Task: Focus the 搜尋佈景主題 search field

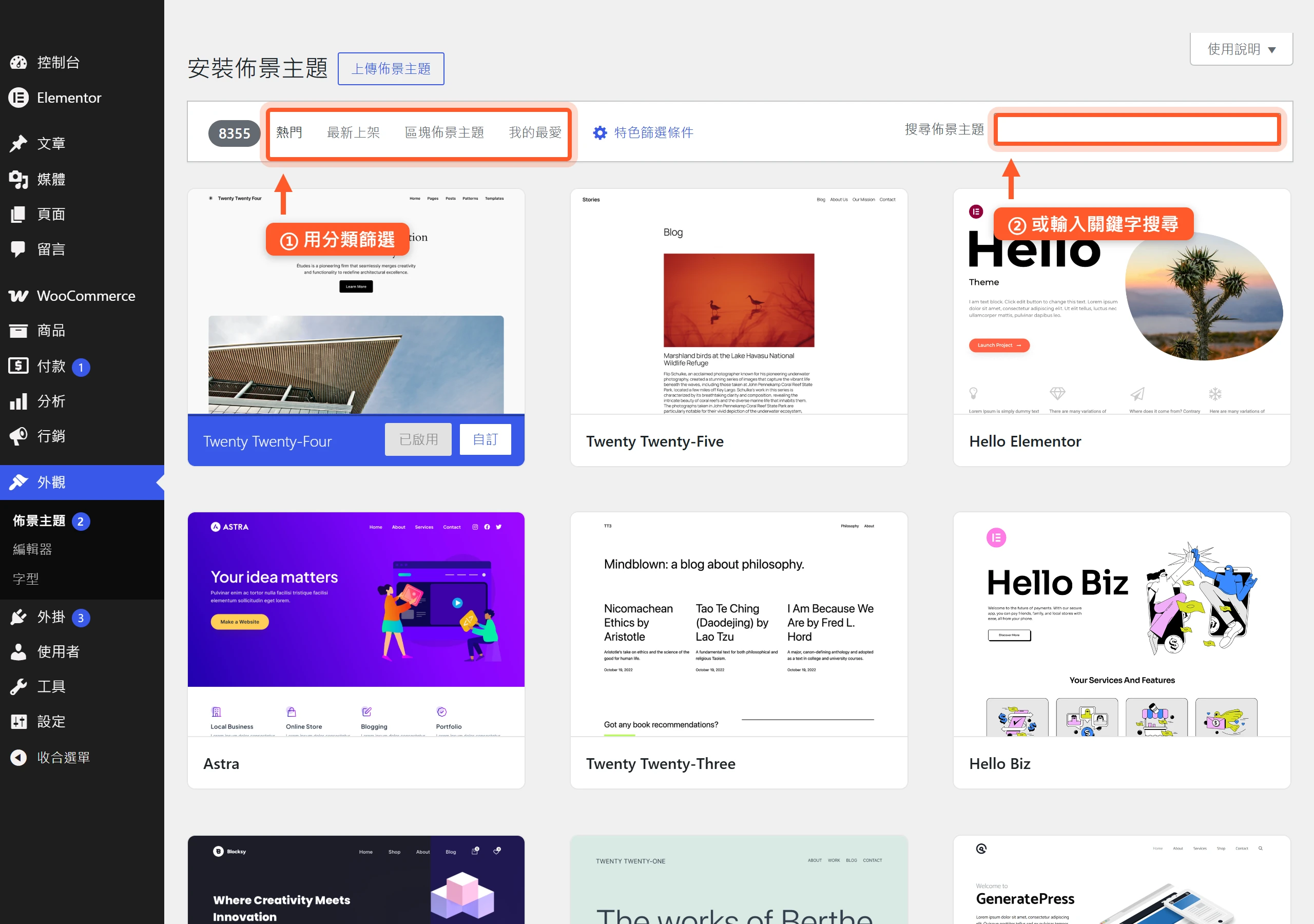Action: [x=1137, y=129]
